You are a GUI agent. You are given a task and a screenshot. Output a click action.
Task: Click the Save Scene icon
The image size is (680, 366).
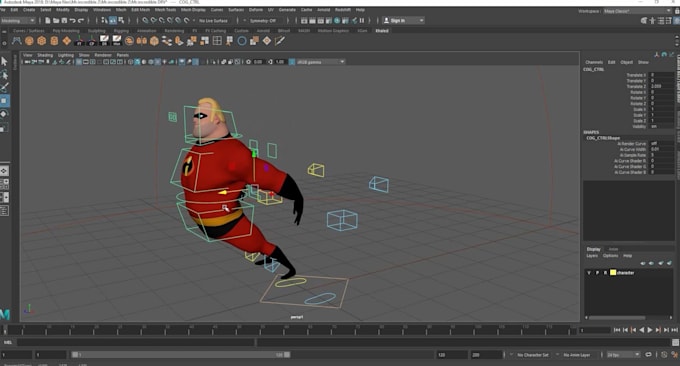pos(64,20)
